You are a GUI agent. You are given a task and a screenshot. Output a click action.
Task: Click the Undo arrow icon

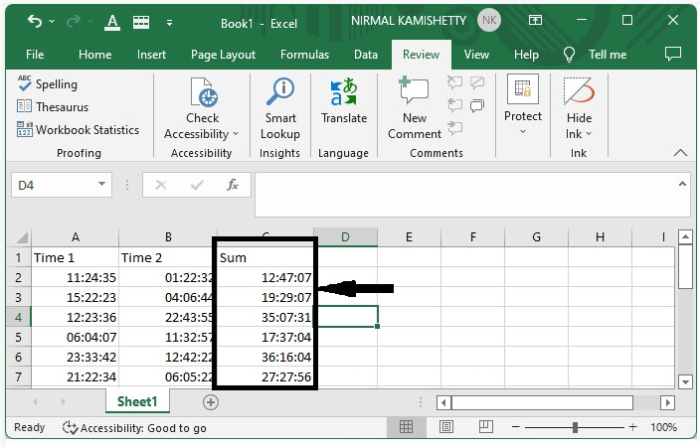pos(34,21)
